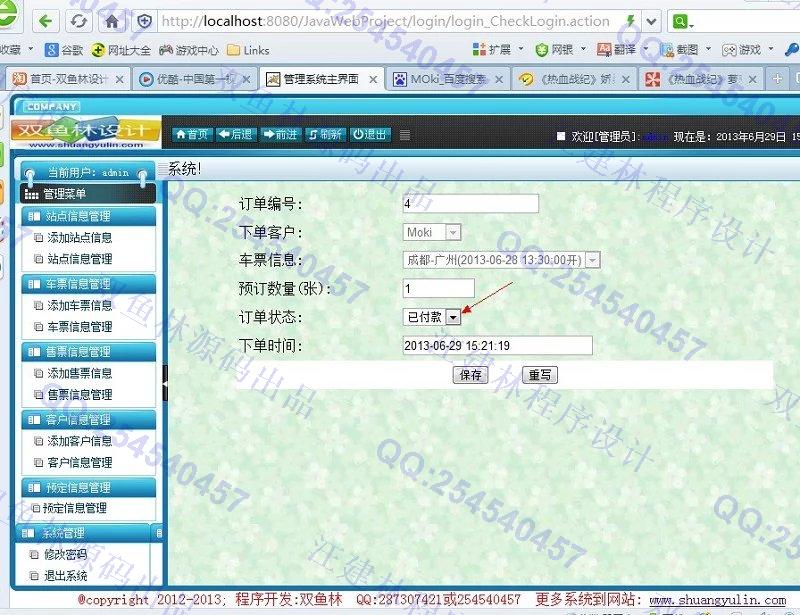
Task: Open 添加站点信息 menu item
Action: point(80,237)
